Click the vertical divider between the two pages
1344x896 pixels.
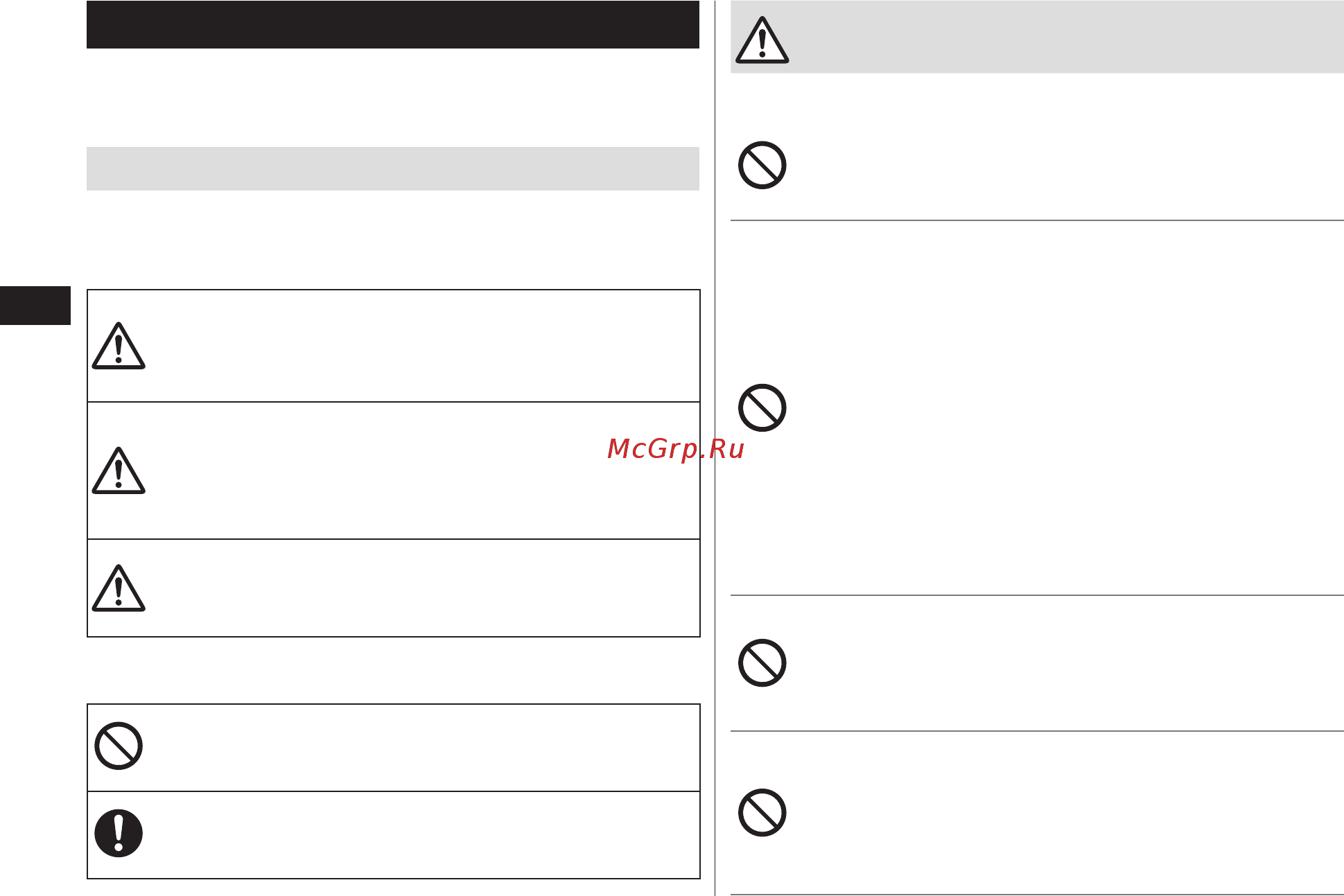[x=715, y=448]
